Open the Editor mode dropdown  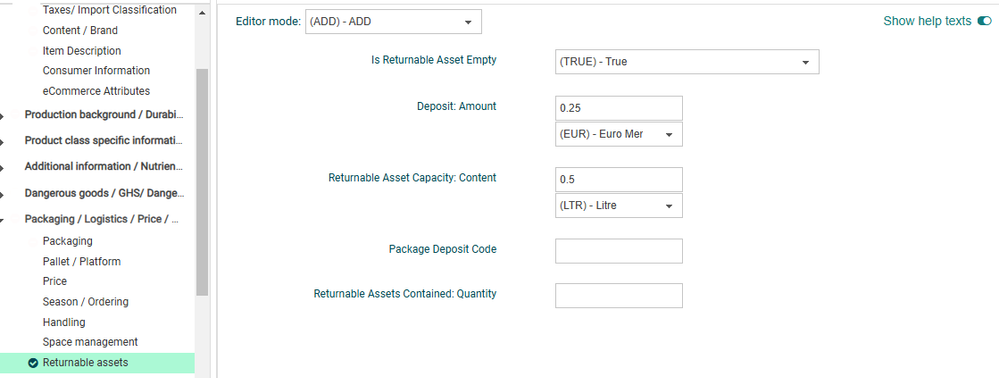pyautogui.click(x=393, y=22)
